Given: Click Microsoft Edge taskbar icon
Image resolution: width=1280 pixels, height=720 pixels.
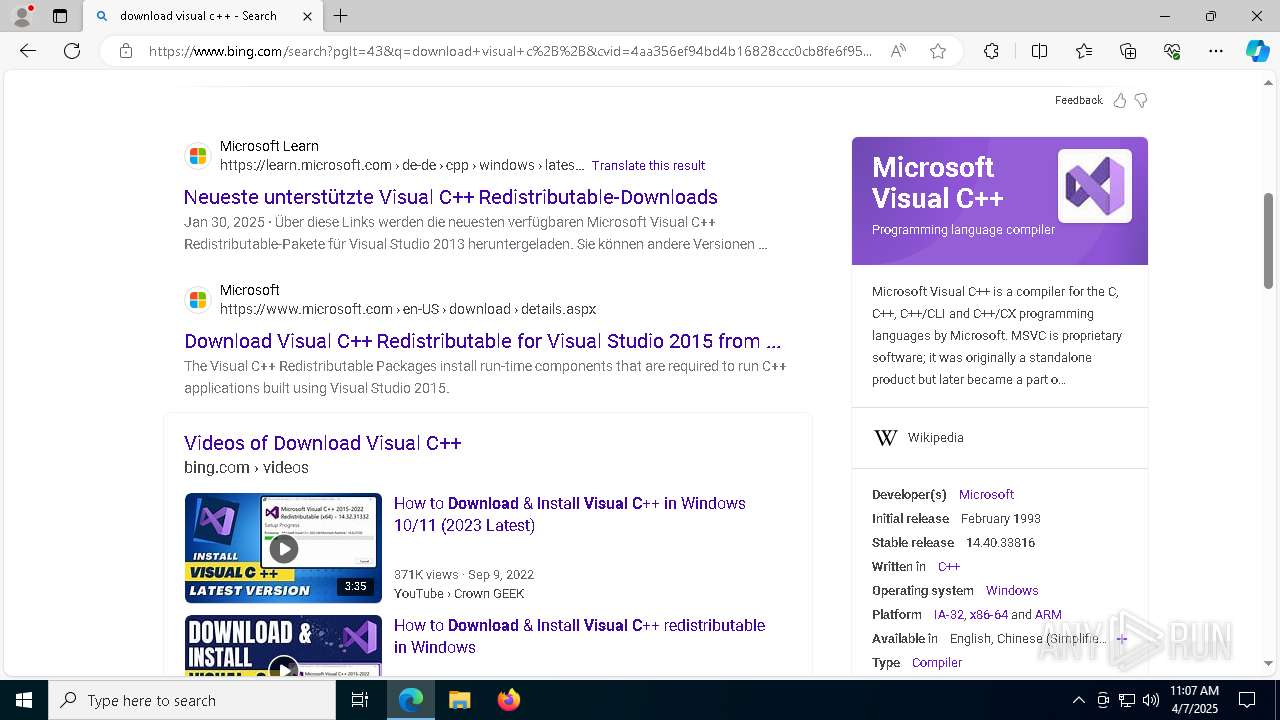Looking at the screenshot, I should [411, 700].
